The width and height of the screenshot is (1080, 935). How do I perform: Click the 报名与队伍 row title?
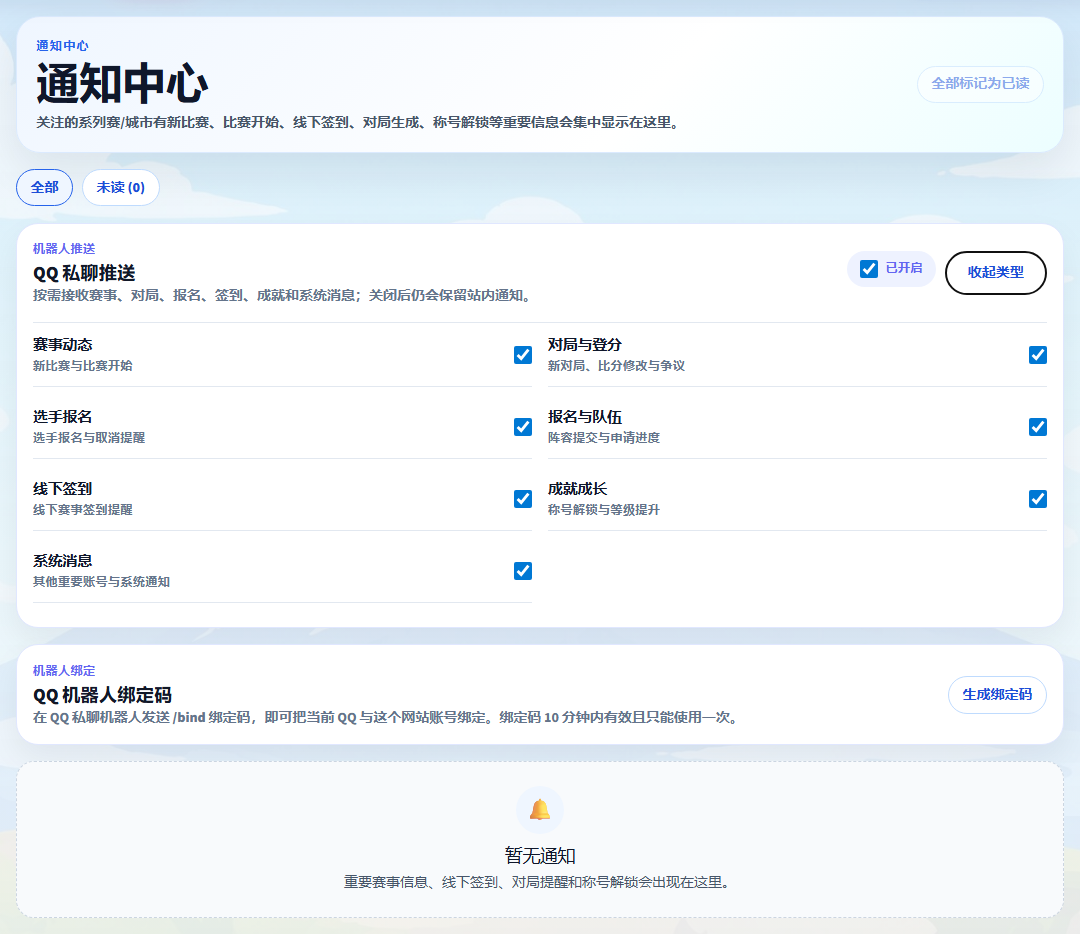(584, 417)
